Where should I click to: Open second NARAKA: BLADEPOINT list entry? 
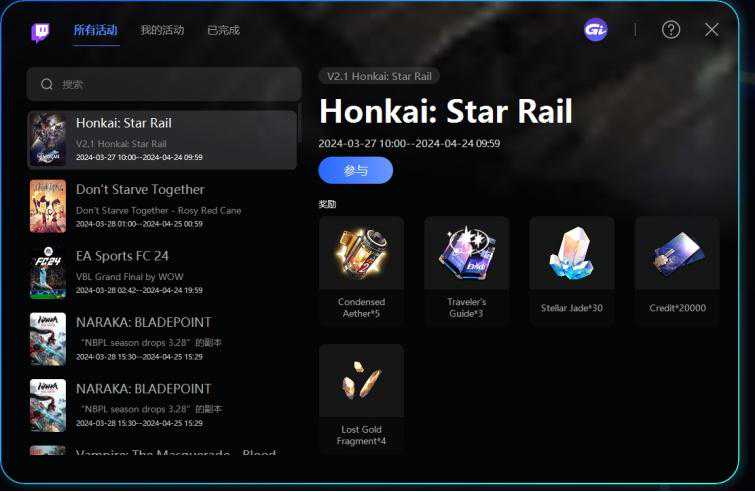(x=162, y=405)
